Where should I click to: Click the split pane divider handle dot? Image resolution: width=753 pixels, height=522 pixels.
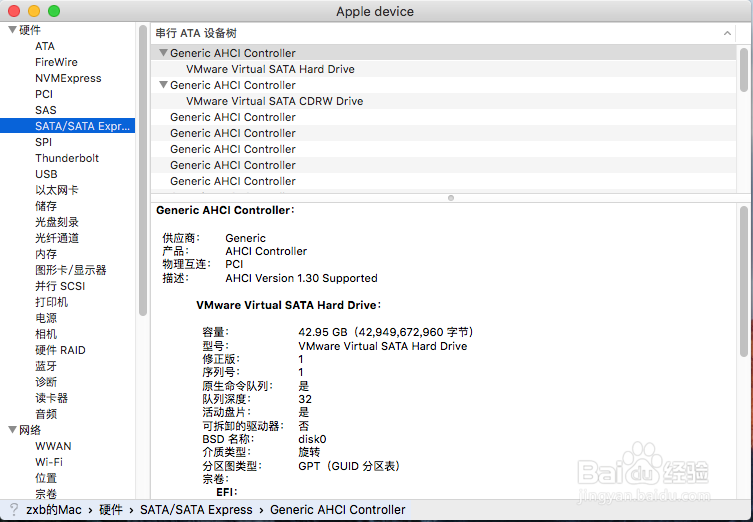[450, 198]
